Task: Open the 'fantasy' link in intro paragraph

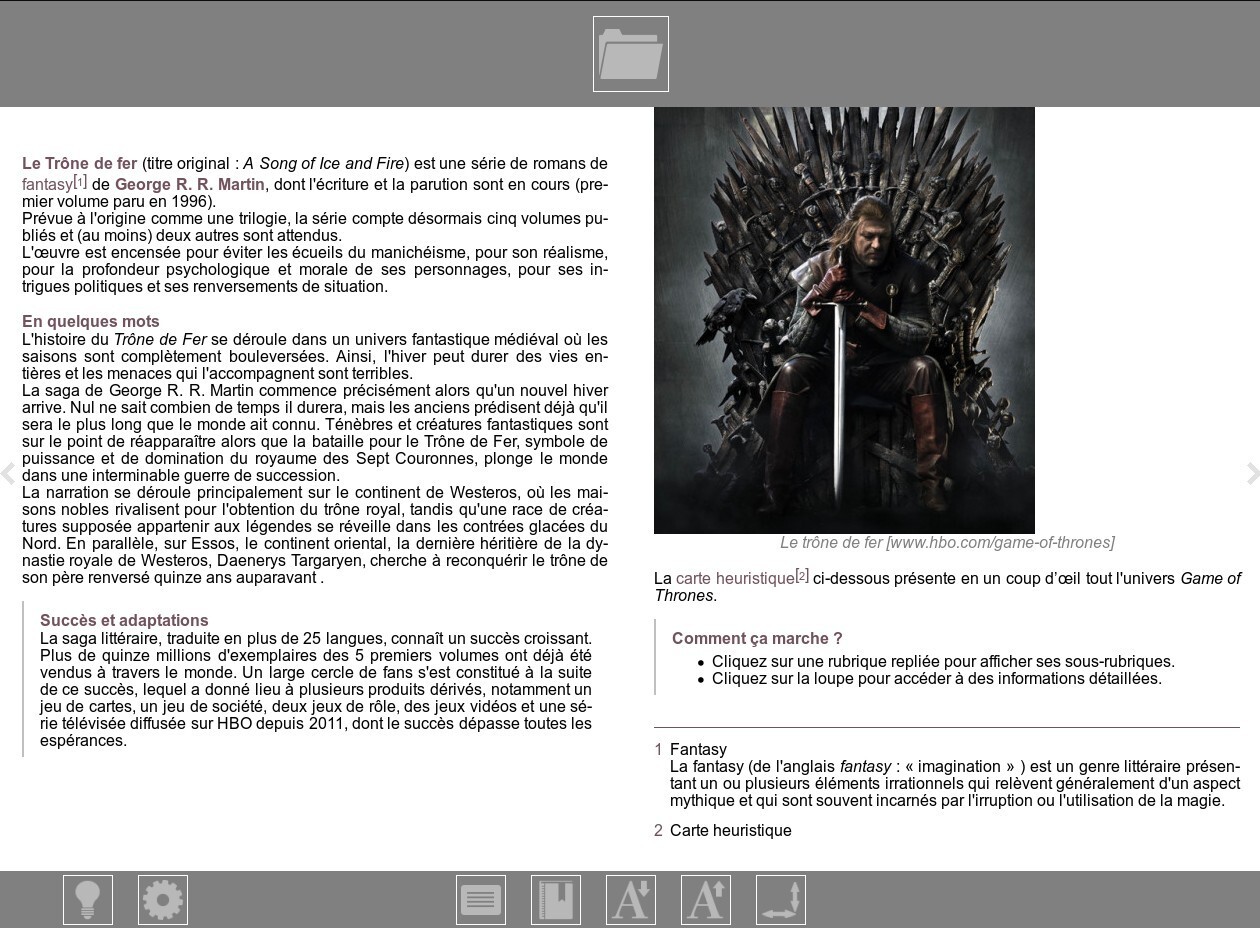Action: click(47, 185)
